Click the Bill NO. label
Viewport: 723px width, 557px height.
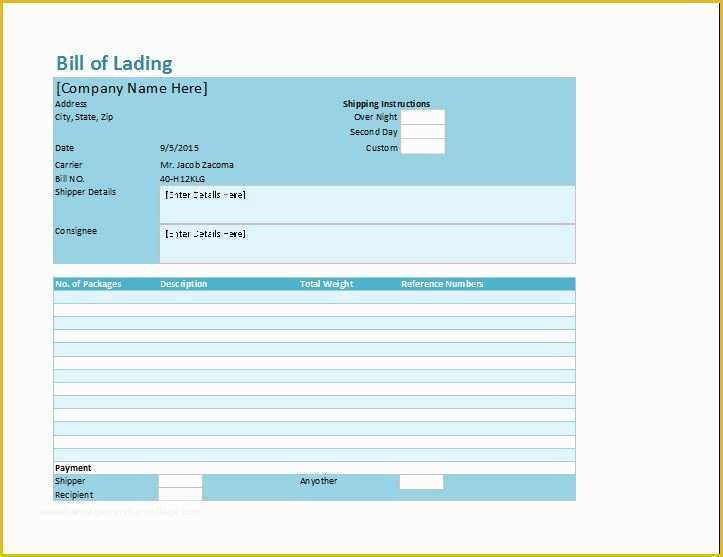tap(70, 179)
